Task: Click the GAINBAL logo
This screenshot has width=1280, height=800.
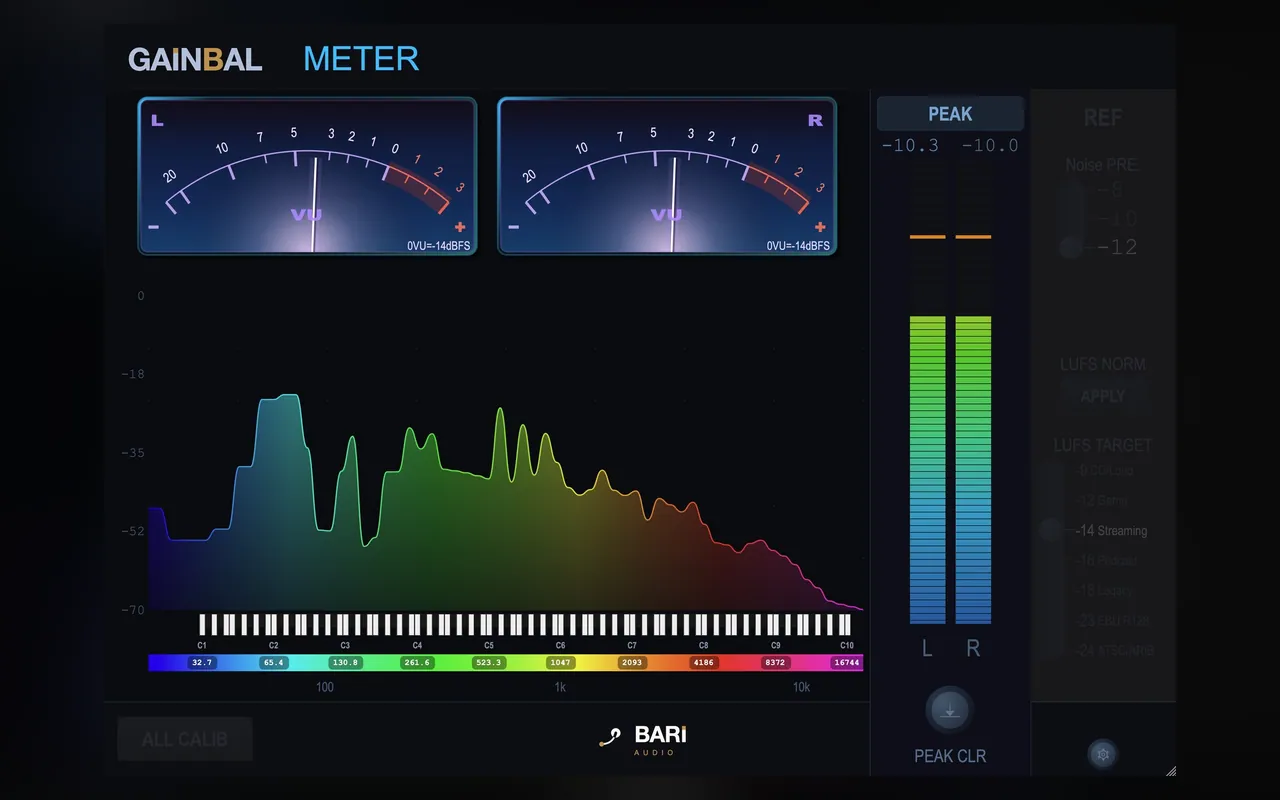Action: coord(195,60)
